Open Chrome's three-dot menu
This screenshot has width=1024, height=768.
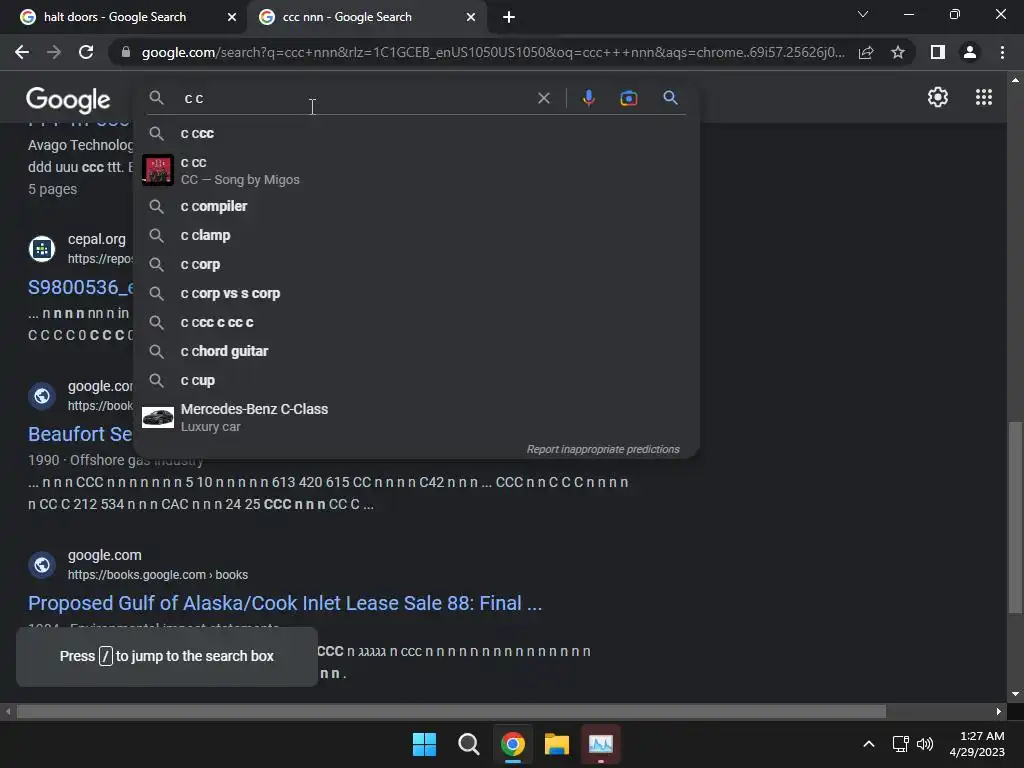[x=1002, y=52]
